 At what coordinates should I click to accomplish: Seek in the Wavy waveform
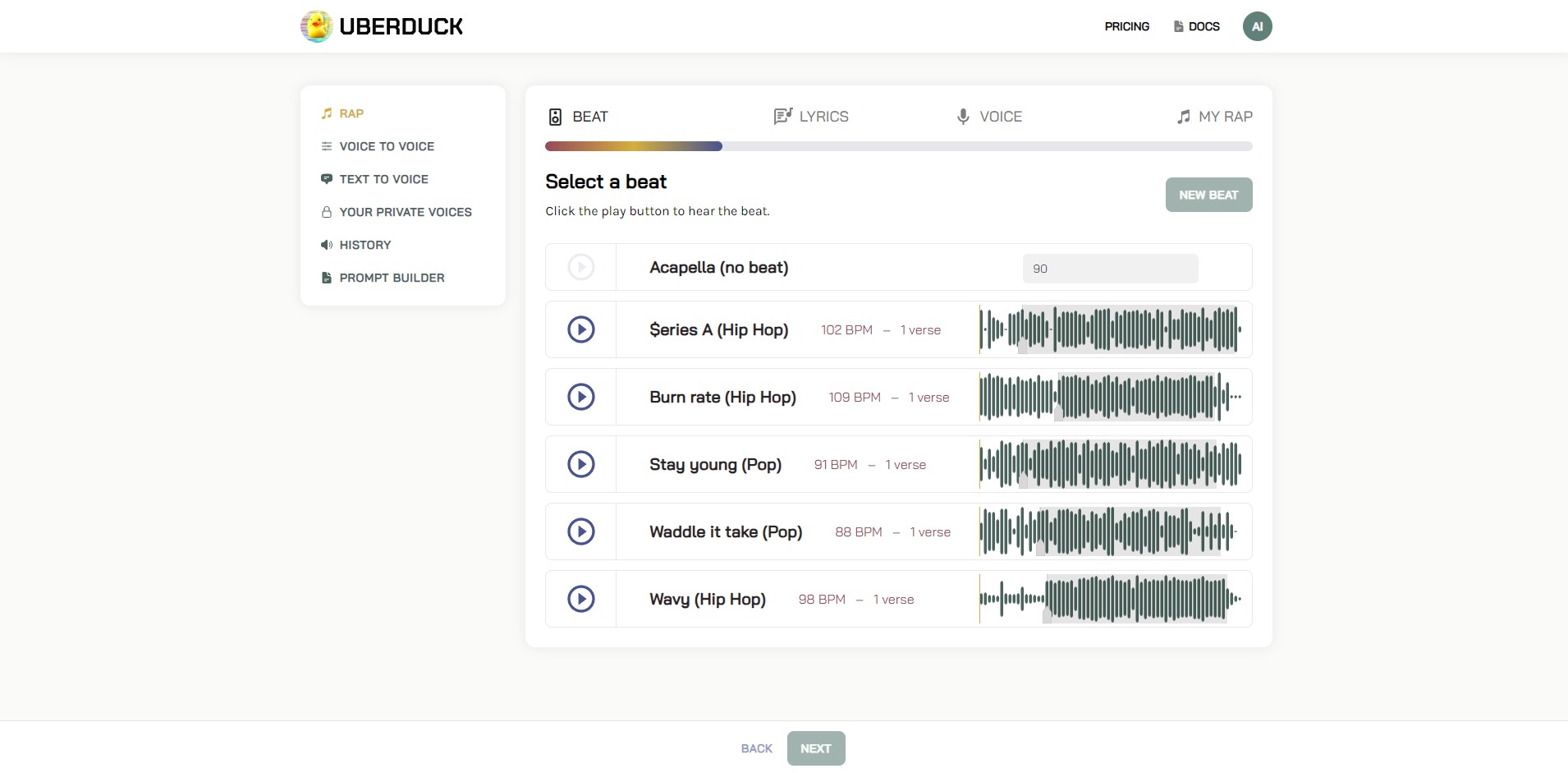pos(1110,599)
